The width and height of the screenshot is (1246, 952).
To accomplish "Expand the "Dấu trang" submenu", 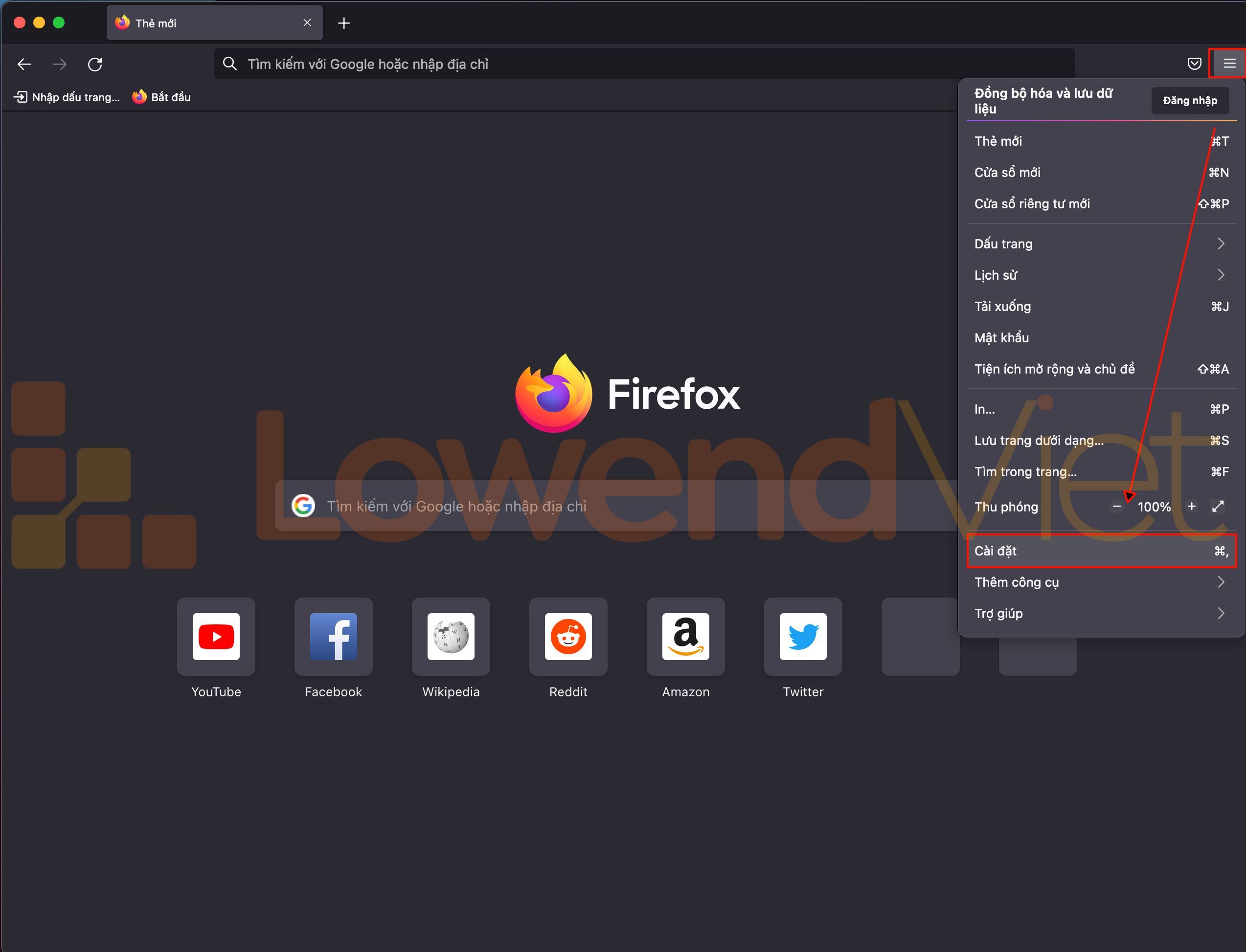I will pyautogui.click(x=1101, y=244).
